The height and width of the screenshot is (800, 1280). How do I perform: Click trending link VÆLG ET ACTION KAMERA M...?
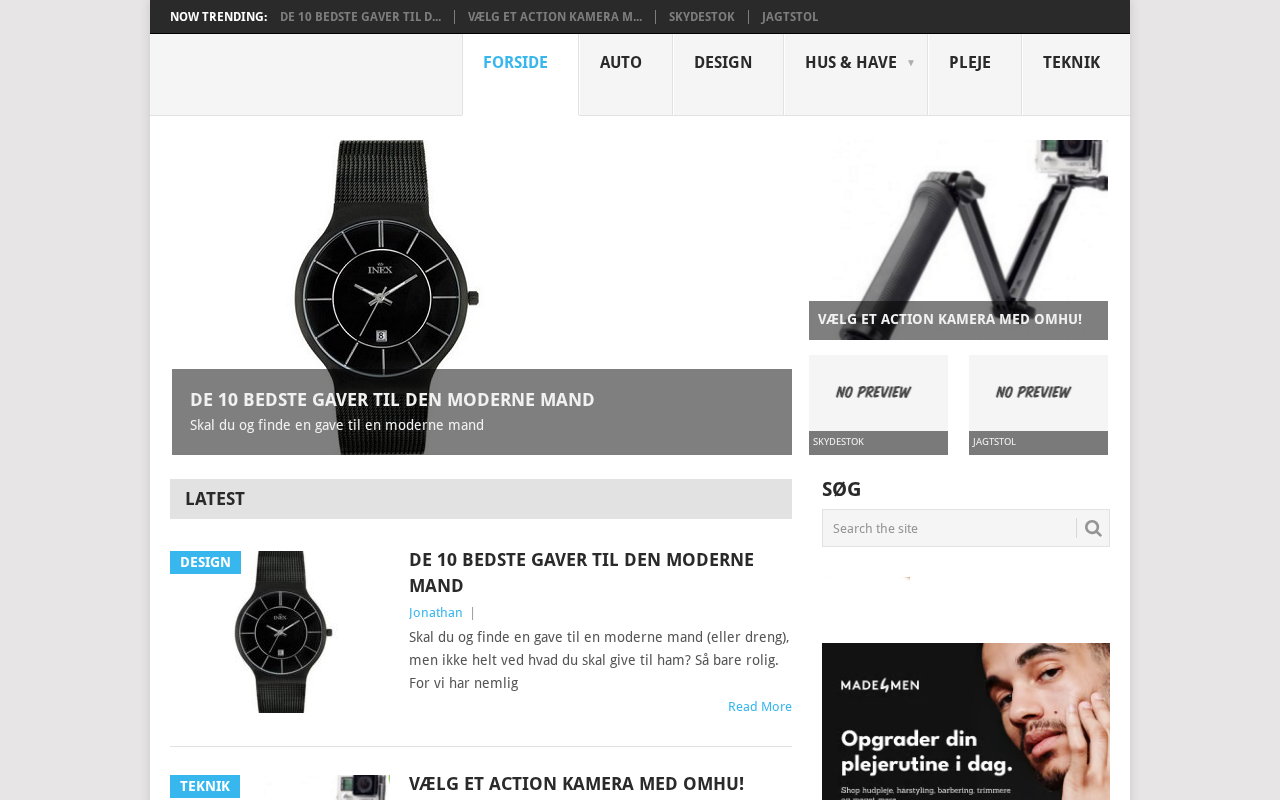click(x=555, y=17)
